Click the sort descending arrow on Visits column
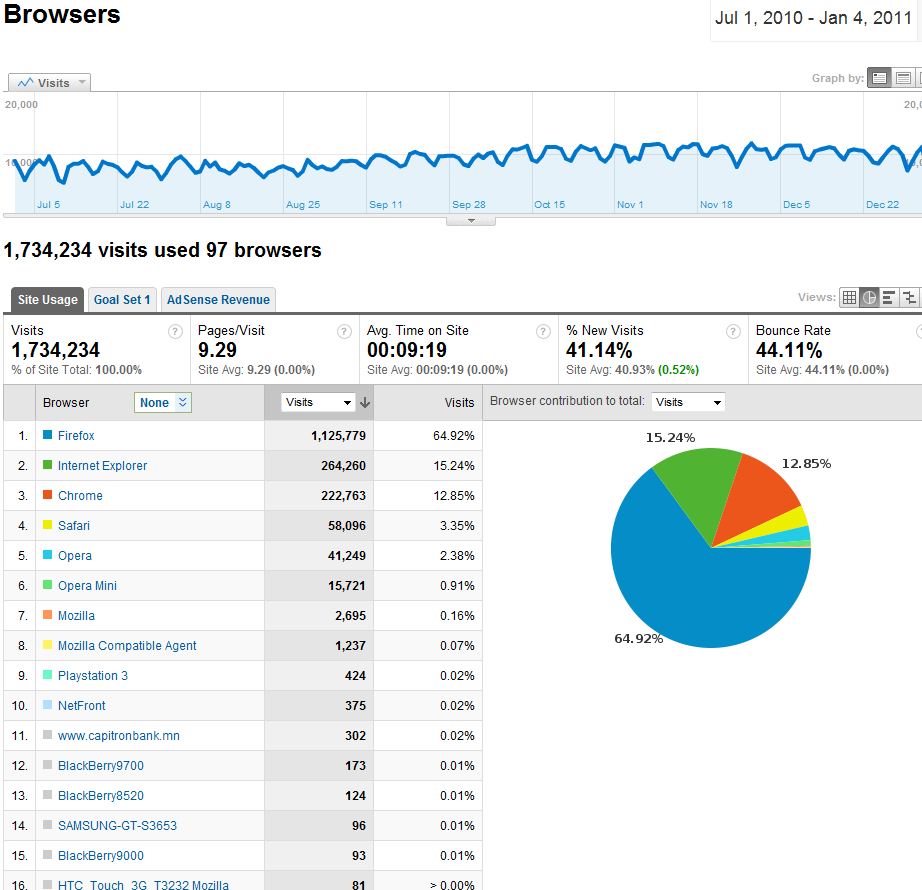Image resolution: width=922 pixels, height=890 pixels. (365, 403)
